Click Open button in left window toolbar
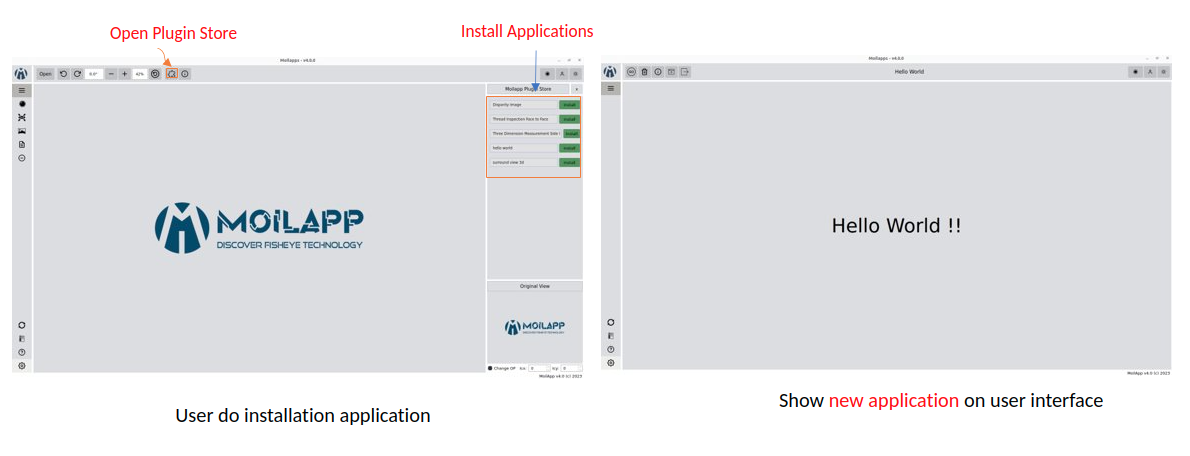The width and height of the screenshot is (1190, 456). [x=46, y=74]
